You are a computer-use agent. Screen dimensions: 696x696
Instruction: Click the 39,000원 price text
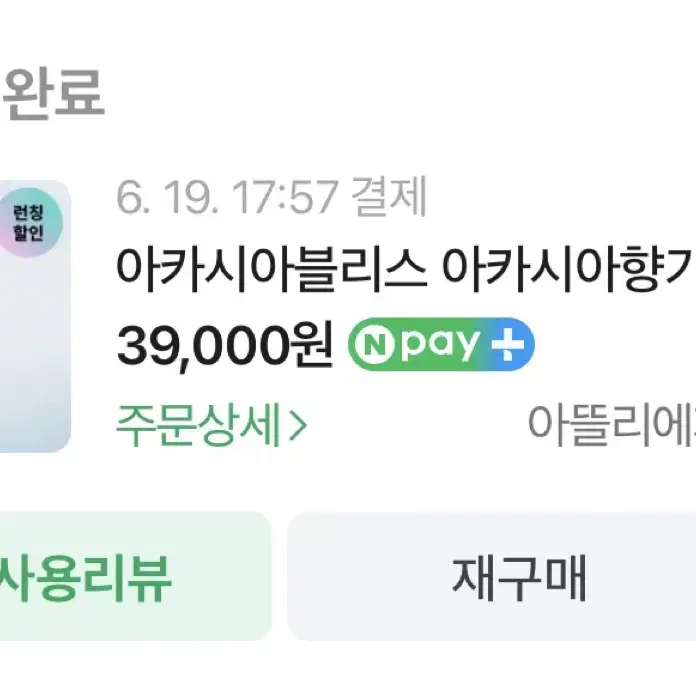pyautogui.click(x=225, y=346)
